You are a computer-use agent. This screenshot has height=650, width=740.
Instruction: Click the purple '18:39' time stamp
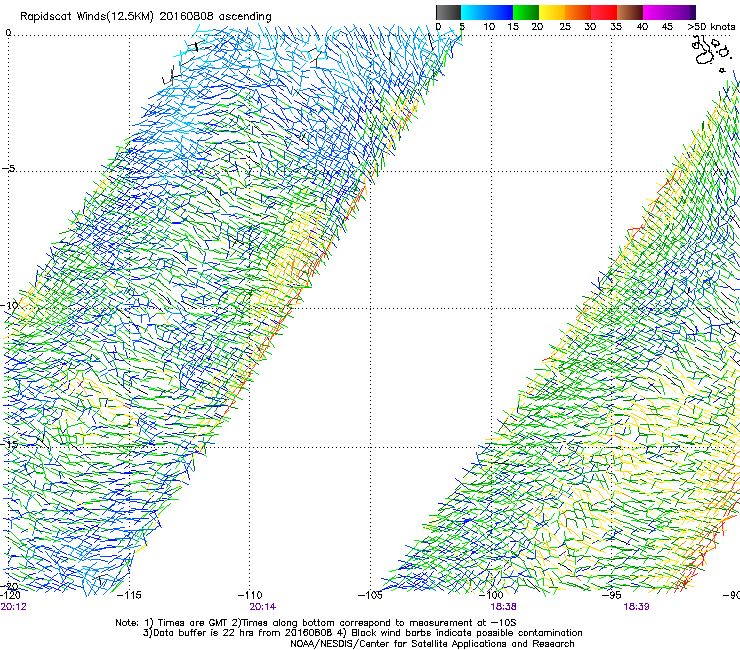click(x=636, y=607)
